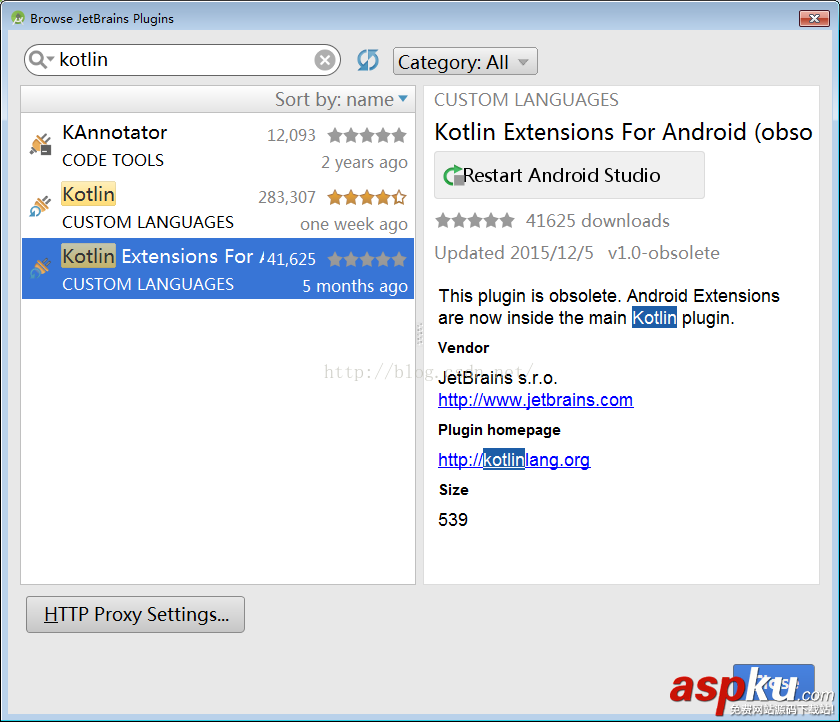Click the 'one week ago' text

coord(354,224)
